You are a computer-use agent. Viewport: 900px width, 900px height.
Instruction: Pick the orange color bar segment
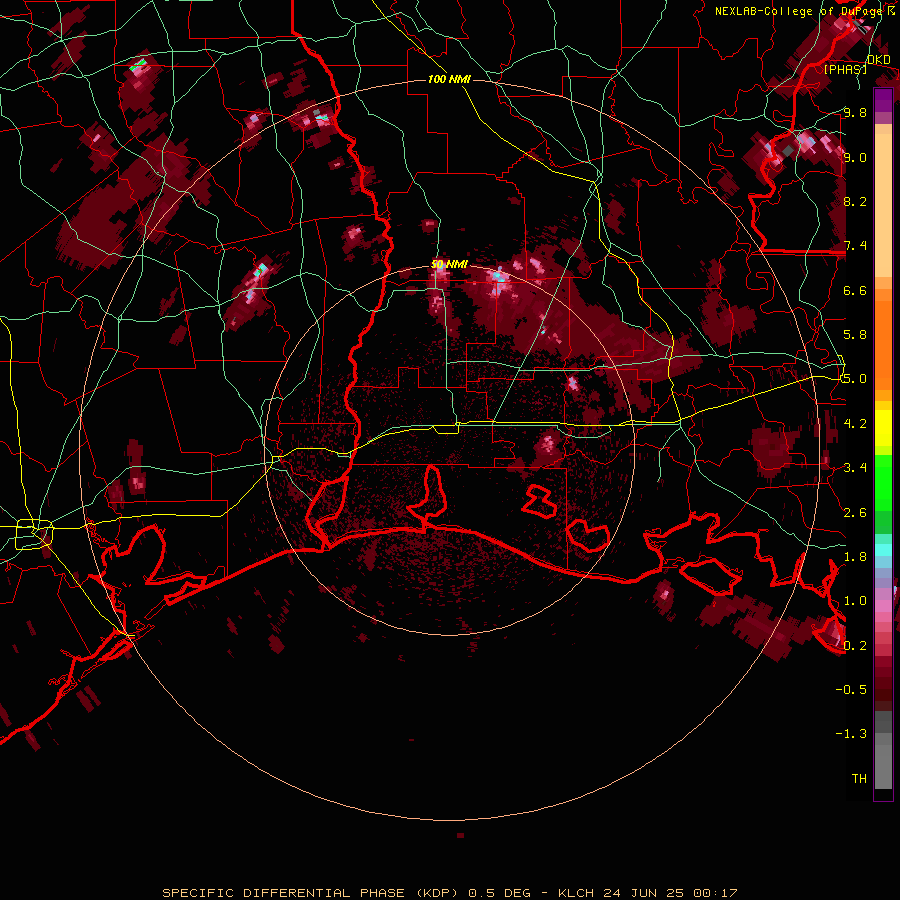[883, 346]
